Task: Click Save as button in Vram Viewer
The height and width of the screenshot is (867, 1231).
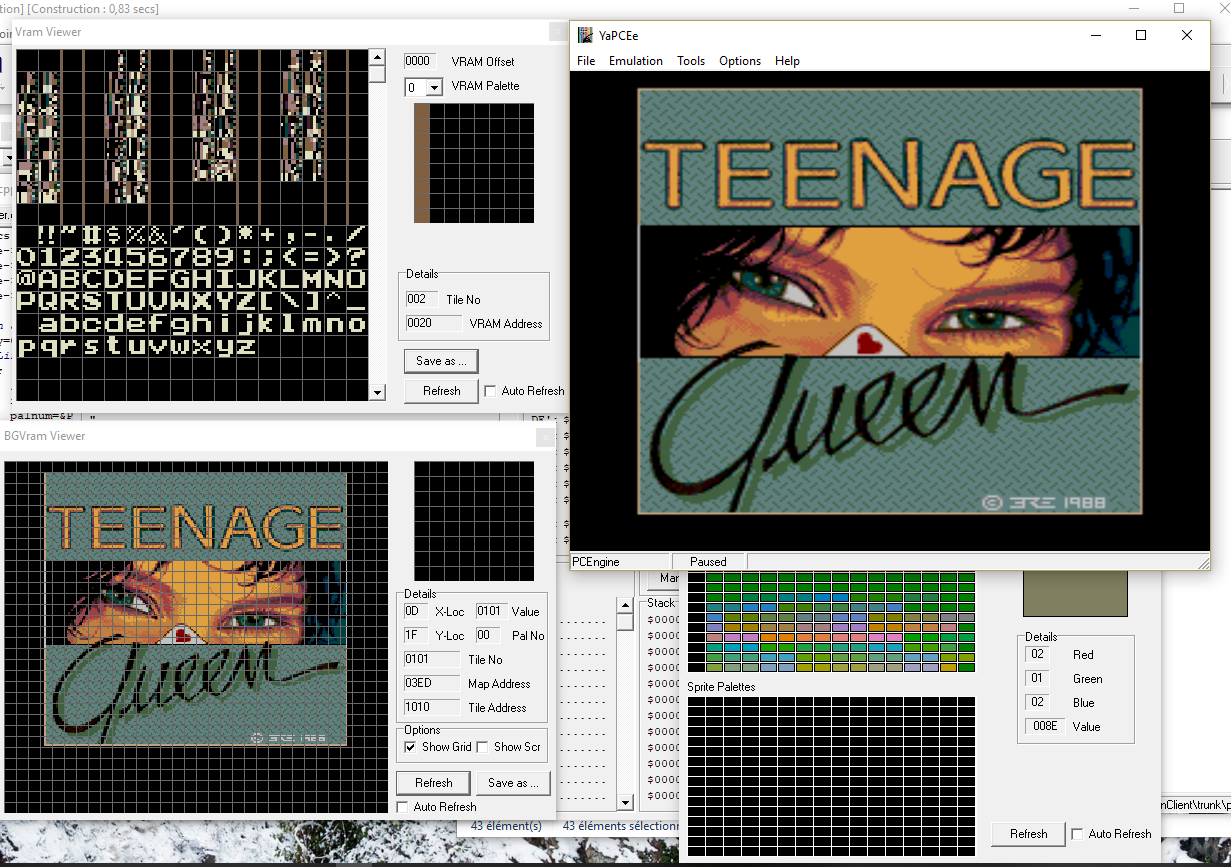Action: tap(441, 361)
